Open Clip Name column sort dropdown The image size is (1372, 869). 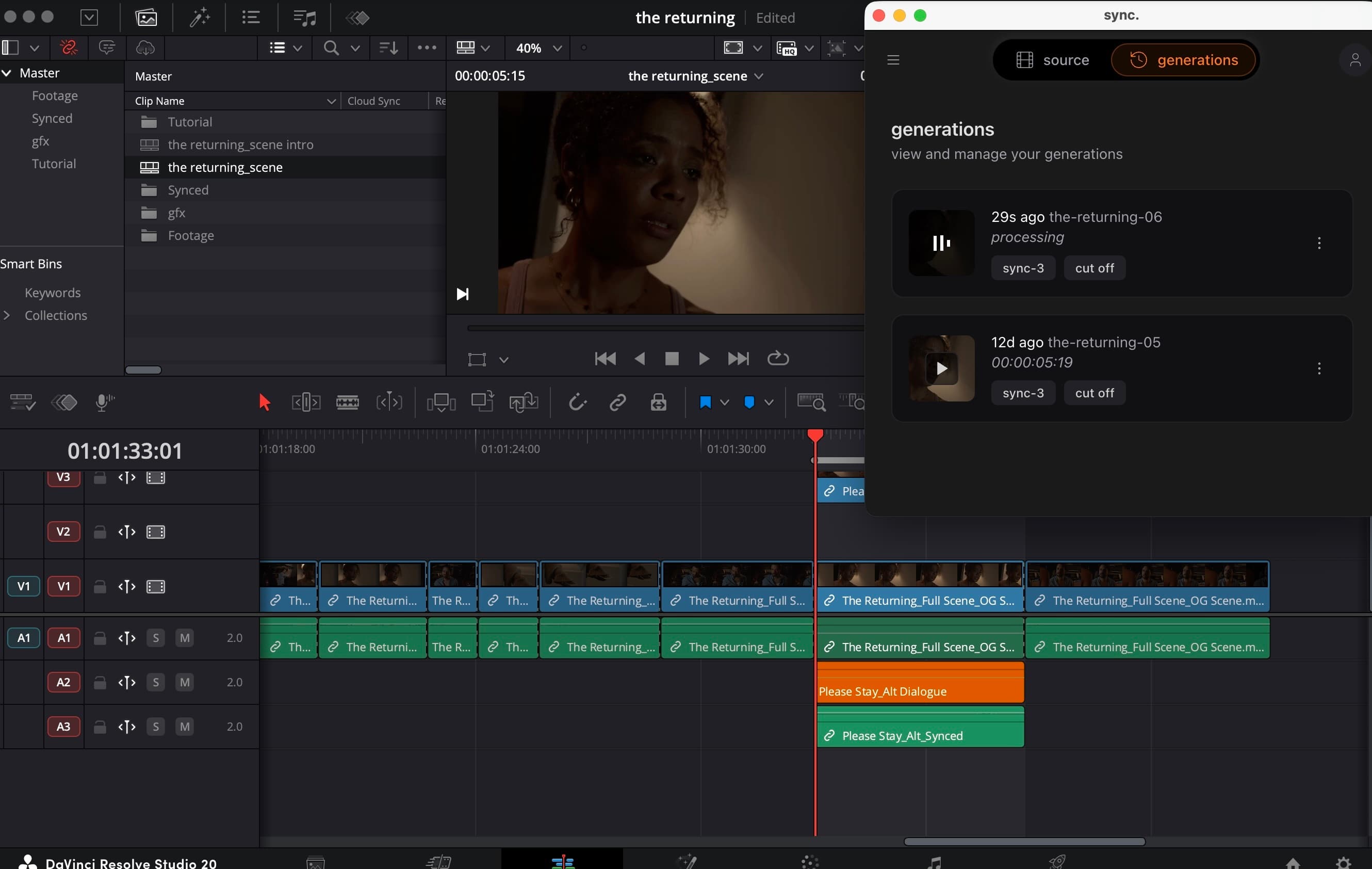point(331,101)
